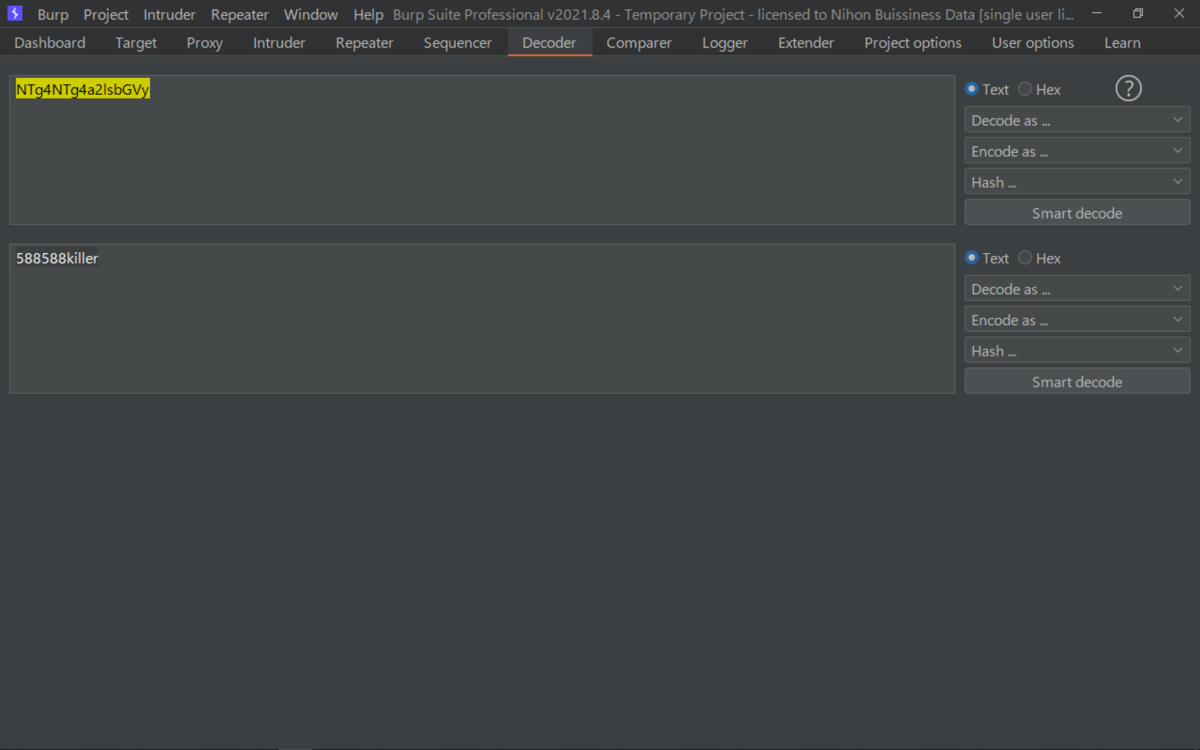Screen dimensions: 1200x750
Task: Minimize the Burp Suite window
Action: coord(1097,14)
